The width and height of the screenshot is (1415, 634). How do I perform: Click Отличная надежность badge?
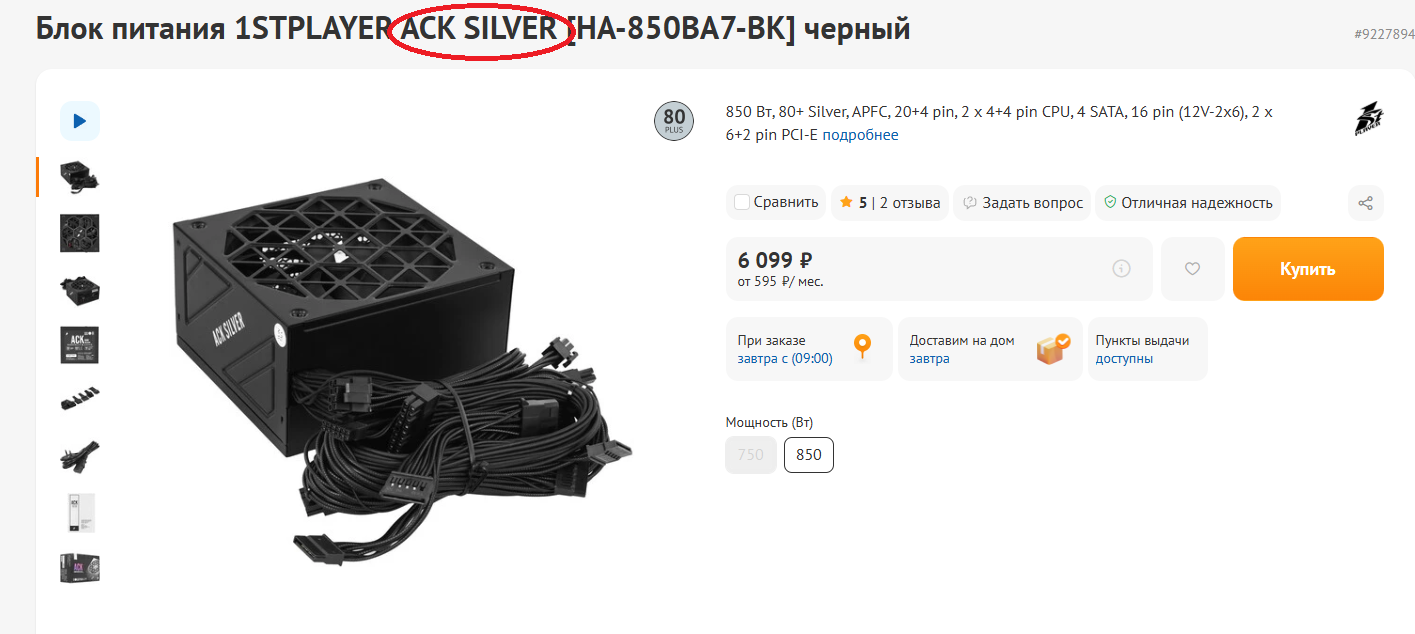tap(1188, 203)
